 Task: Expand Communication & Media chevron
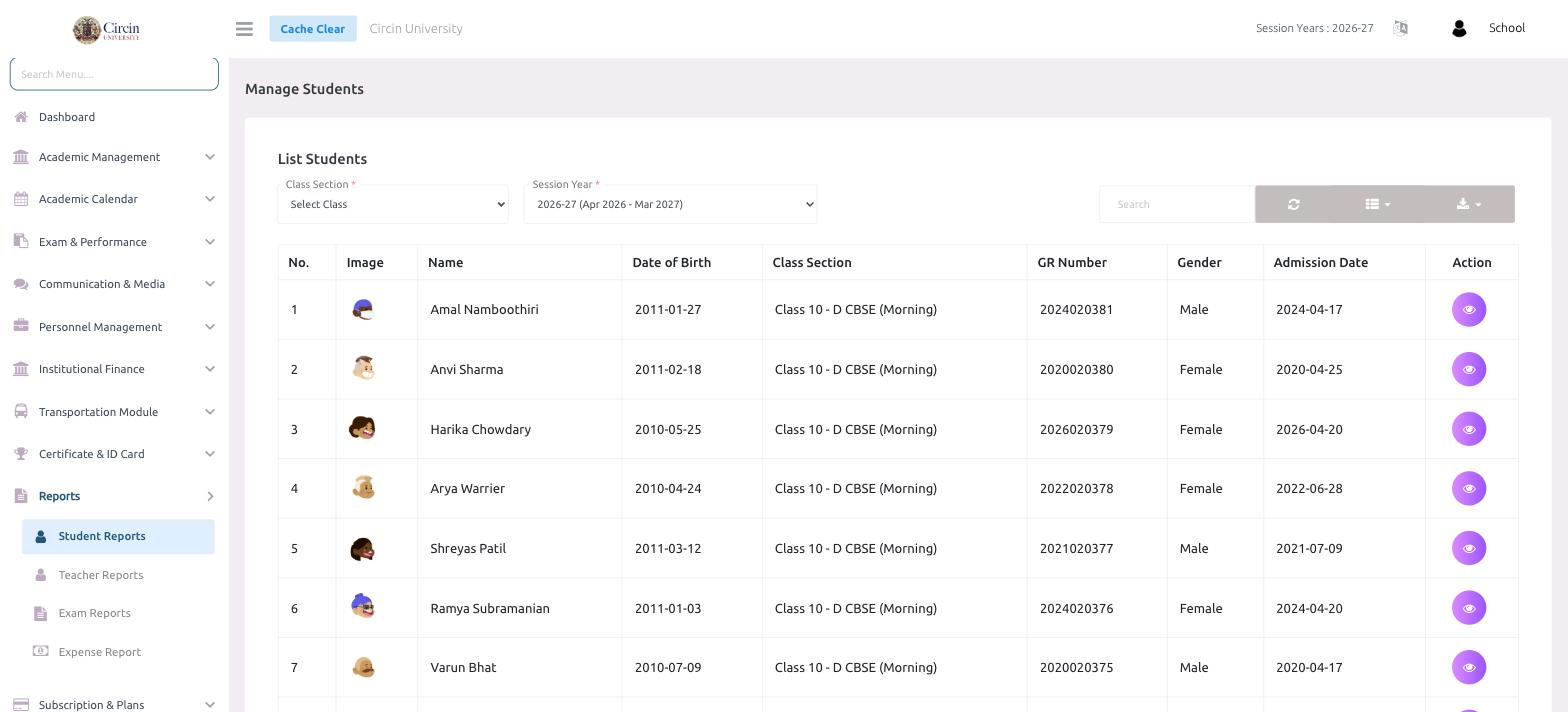pyautogui.click(x=210, y=284)
